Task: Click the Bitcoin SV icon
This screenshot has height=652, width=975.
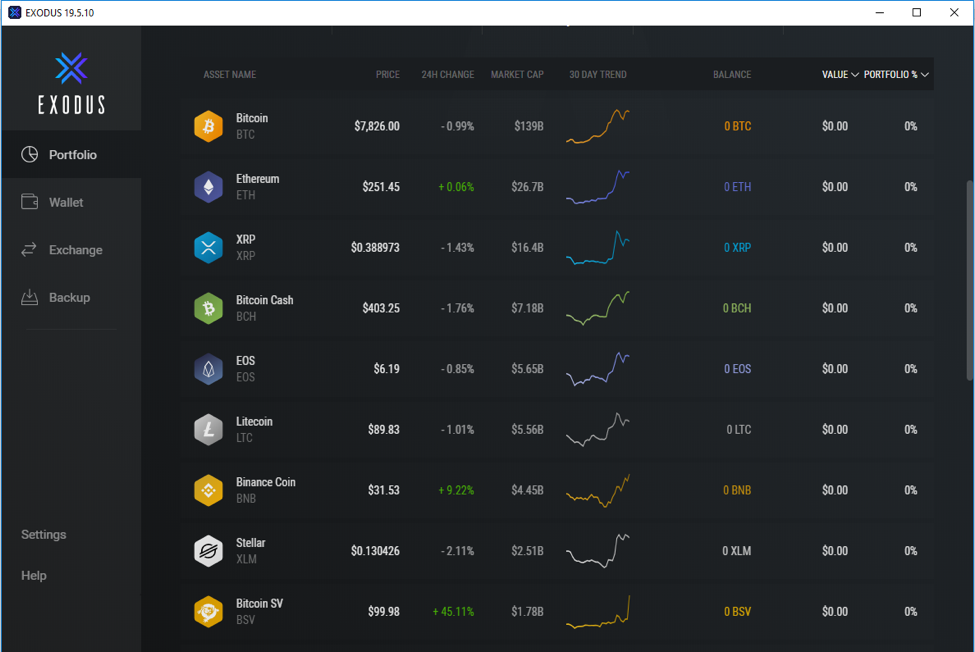Action: click(x=208, y=612)
